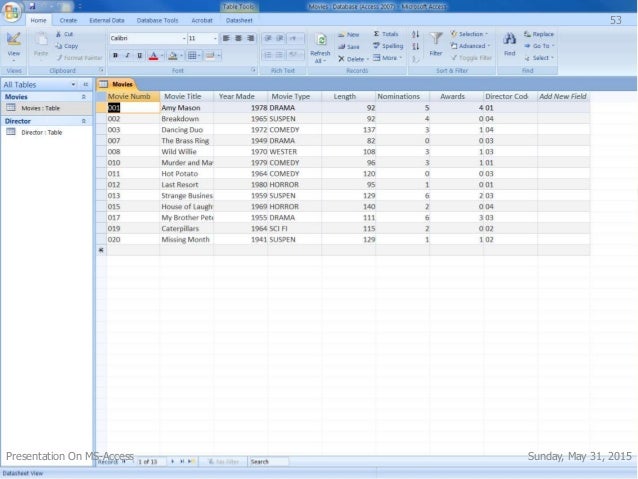Toggle Italic formatting
This screenshot has width=638, height=479.
127,55
